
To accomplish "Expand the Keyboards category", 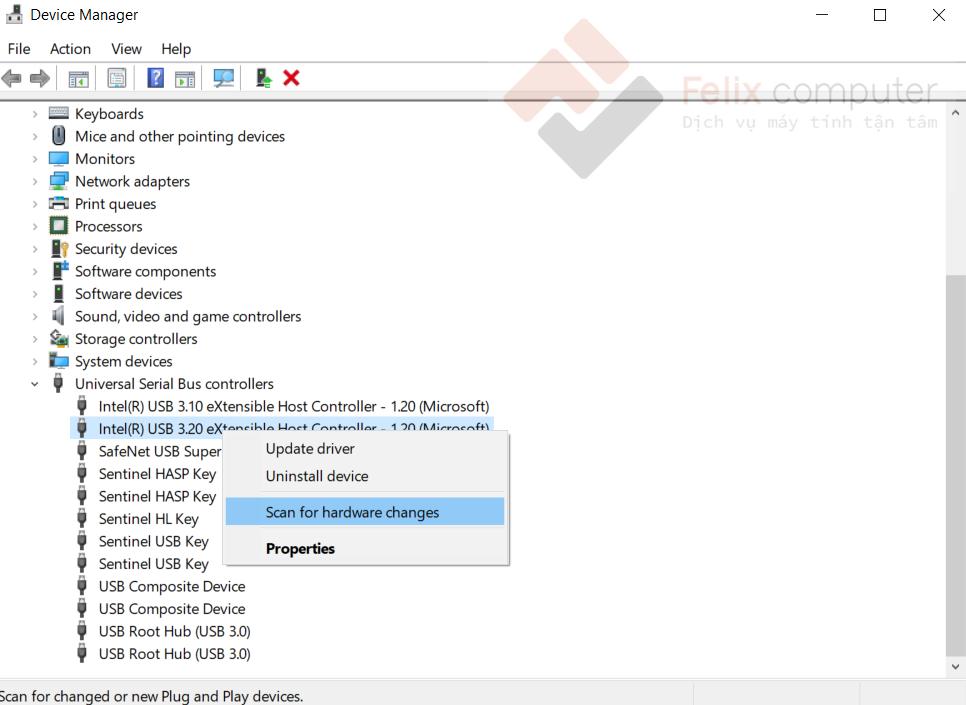I will (35, 114).
